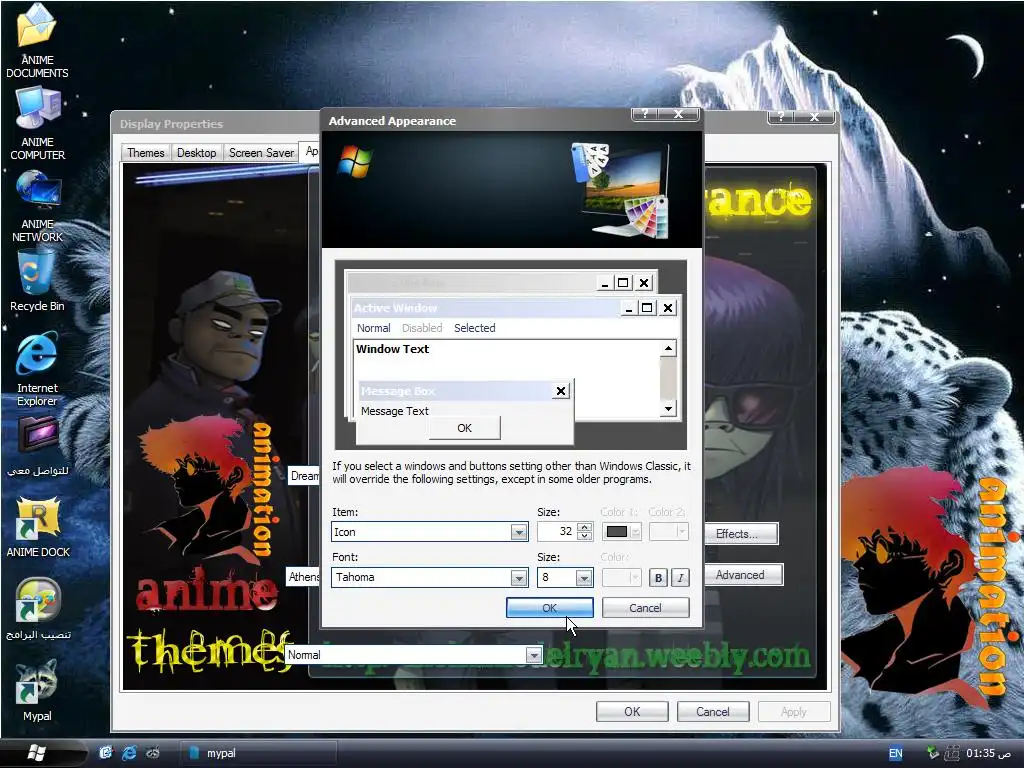Switch to Screen Saver tab in Display Properties
The height and width of the screenshot is (768, 1024).
(261, 153)
